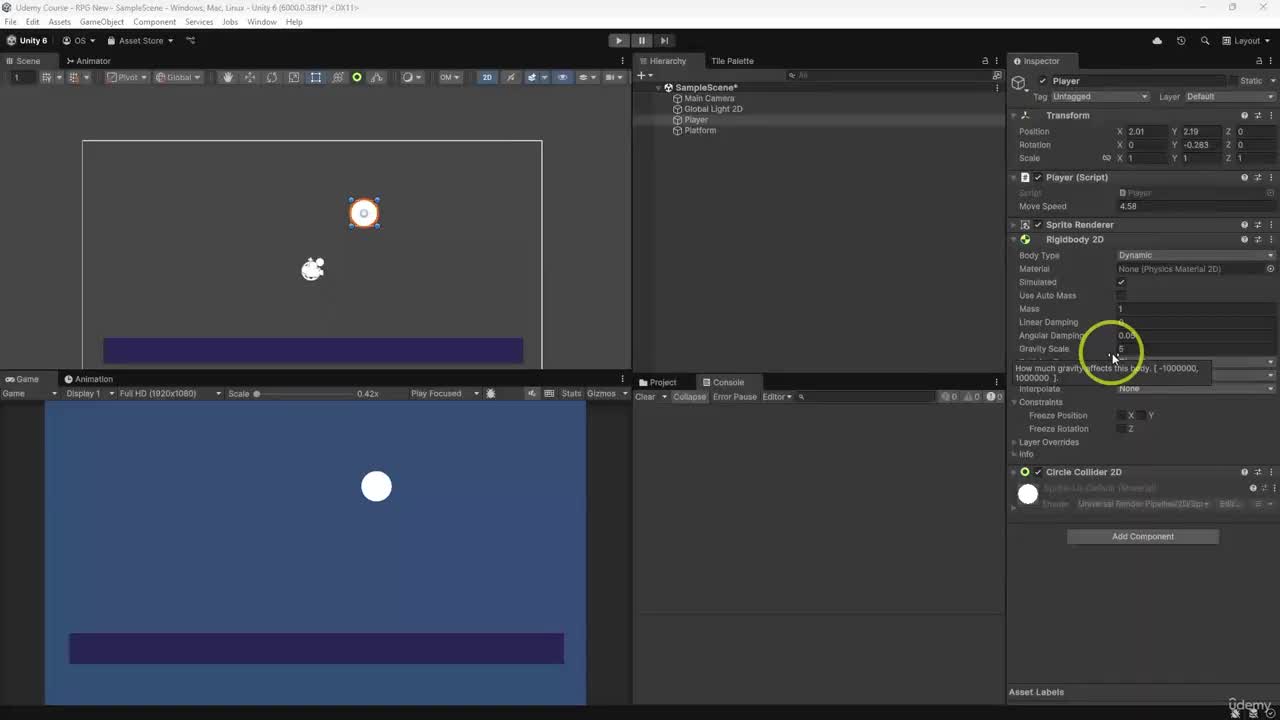Image resolution: width=1280 pixels, height=720 pixels.
Task: Open the Window menu
Action: click(262, 22)
